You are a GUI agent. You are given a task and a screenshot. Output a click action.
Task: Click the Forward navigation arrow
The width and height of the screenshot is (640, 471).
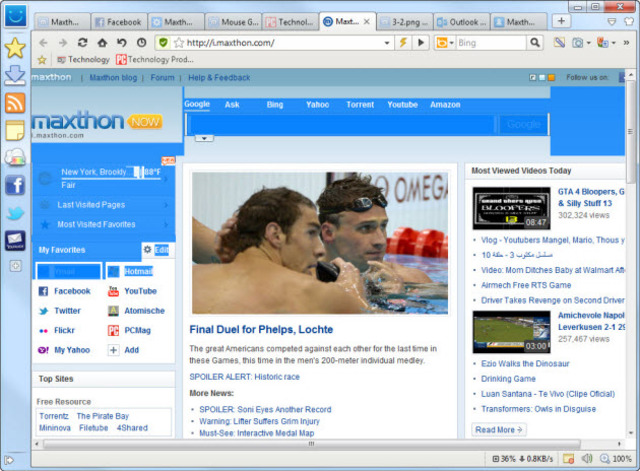tap(62, 42)
